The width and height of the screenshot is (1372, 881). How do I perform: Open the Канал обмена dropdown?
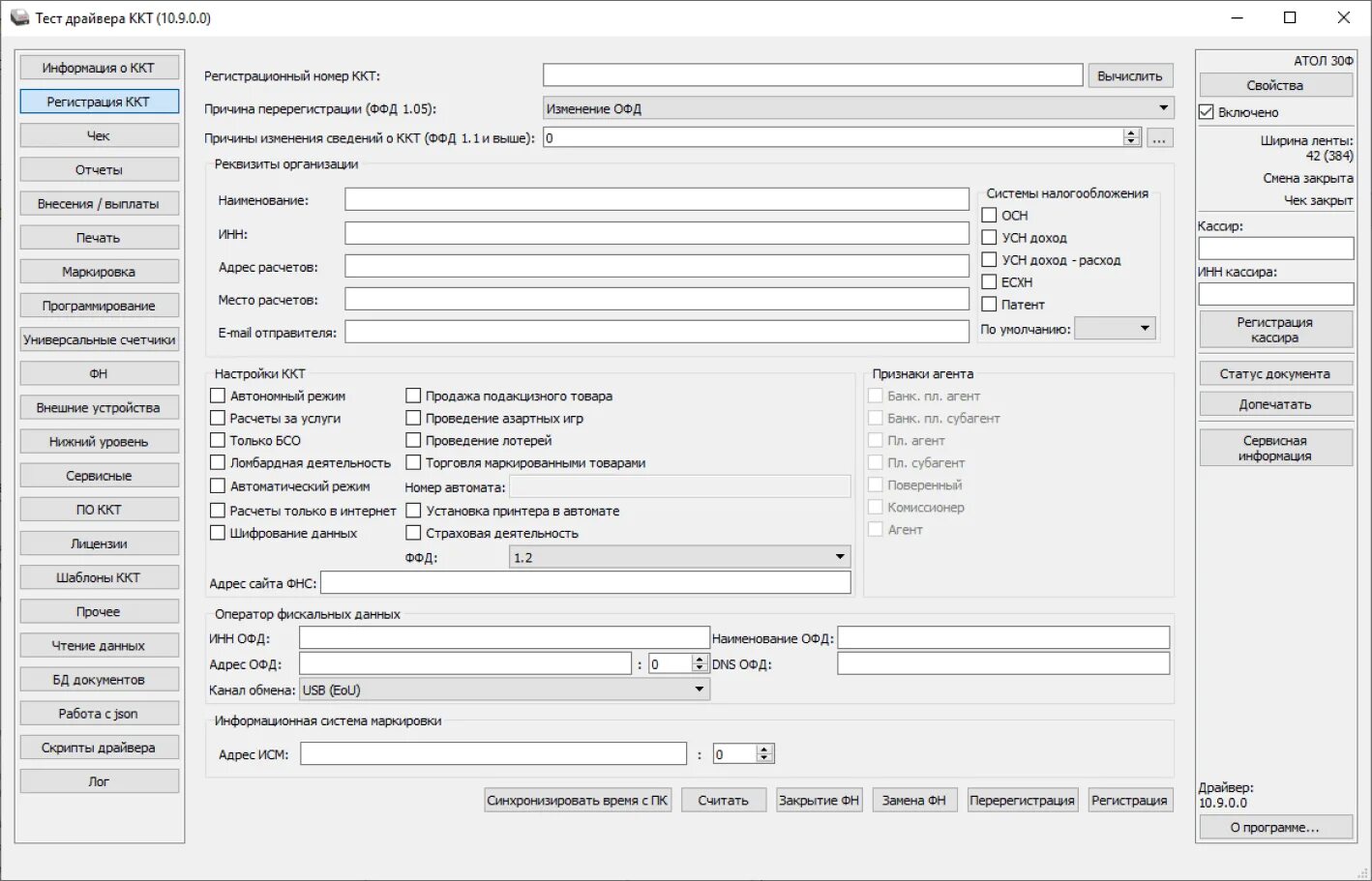pos(504,690)
